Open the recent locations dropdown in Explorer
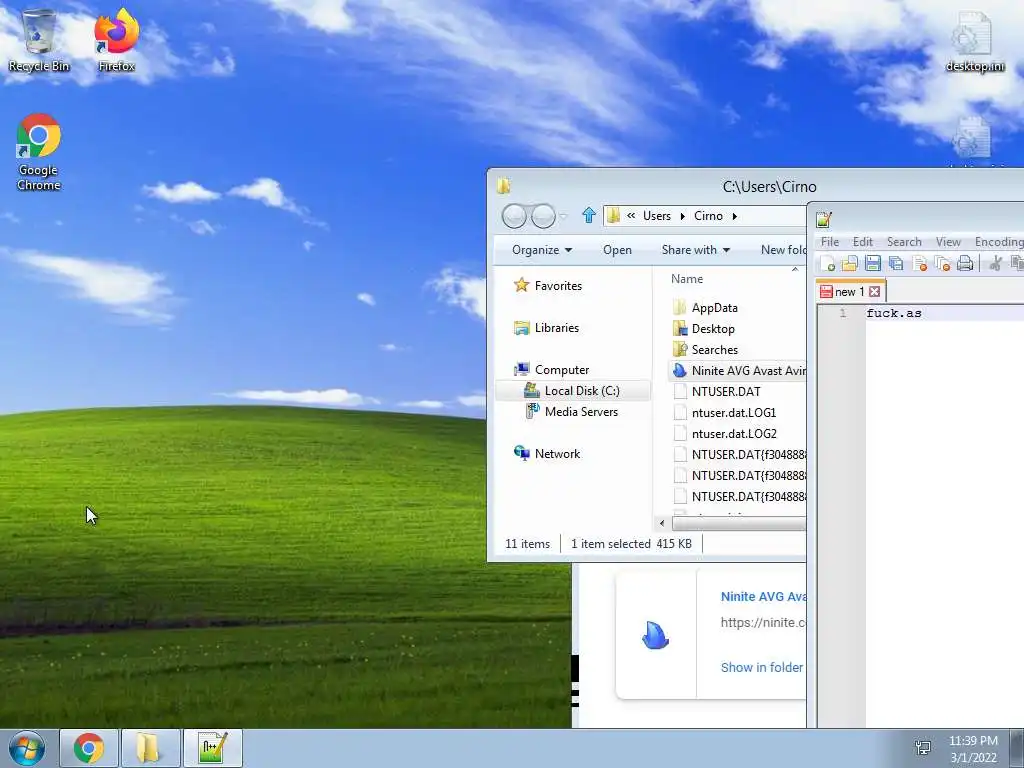This screenshot has width=1024, height=768. (564, 216)
